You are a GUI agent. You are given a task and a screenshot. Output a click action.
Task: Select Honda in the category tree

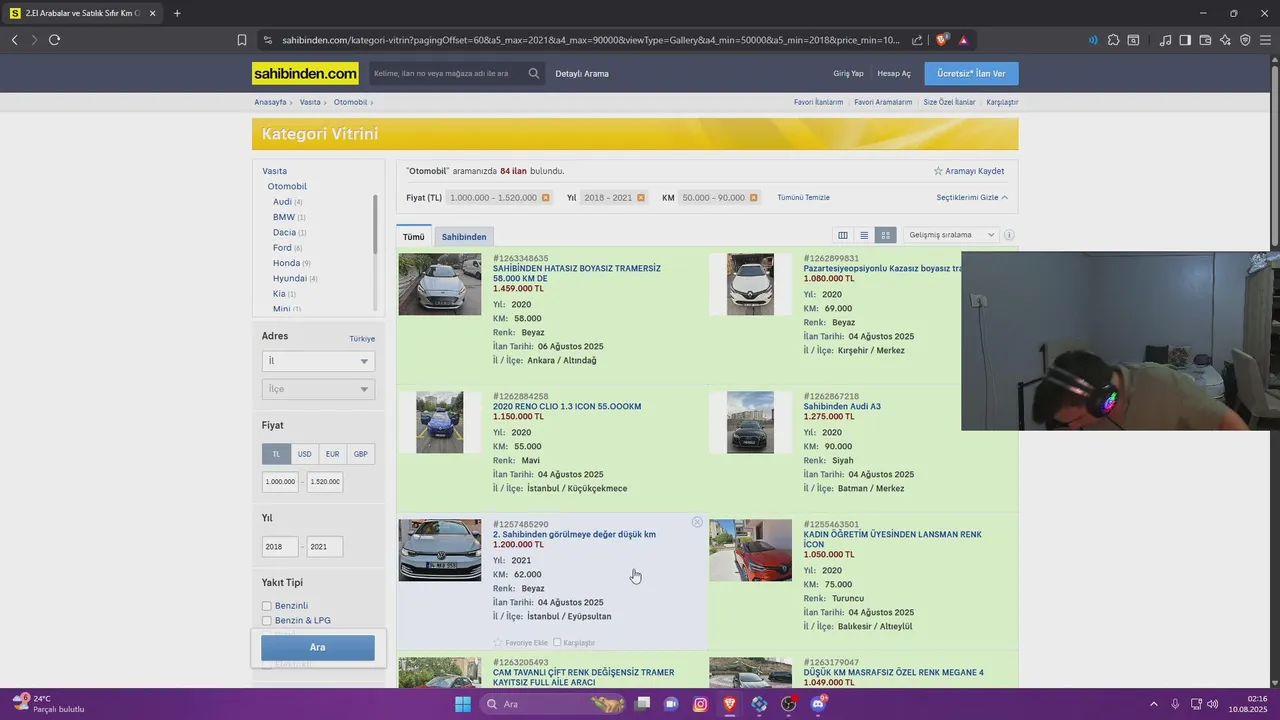click(286, 263)
